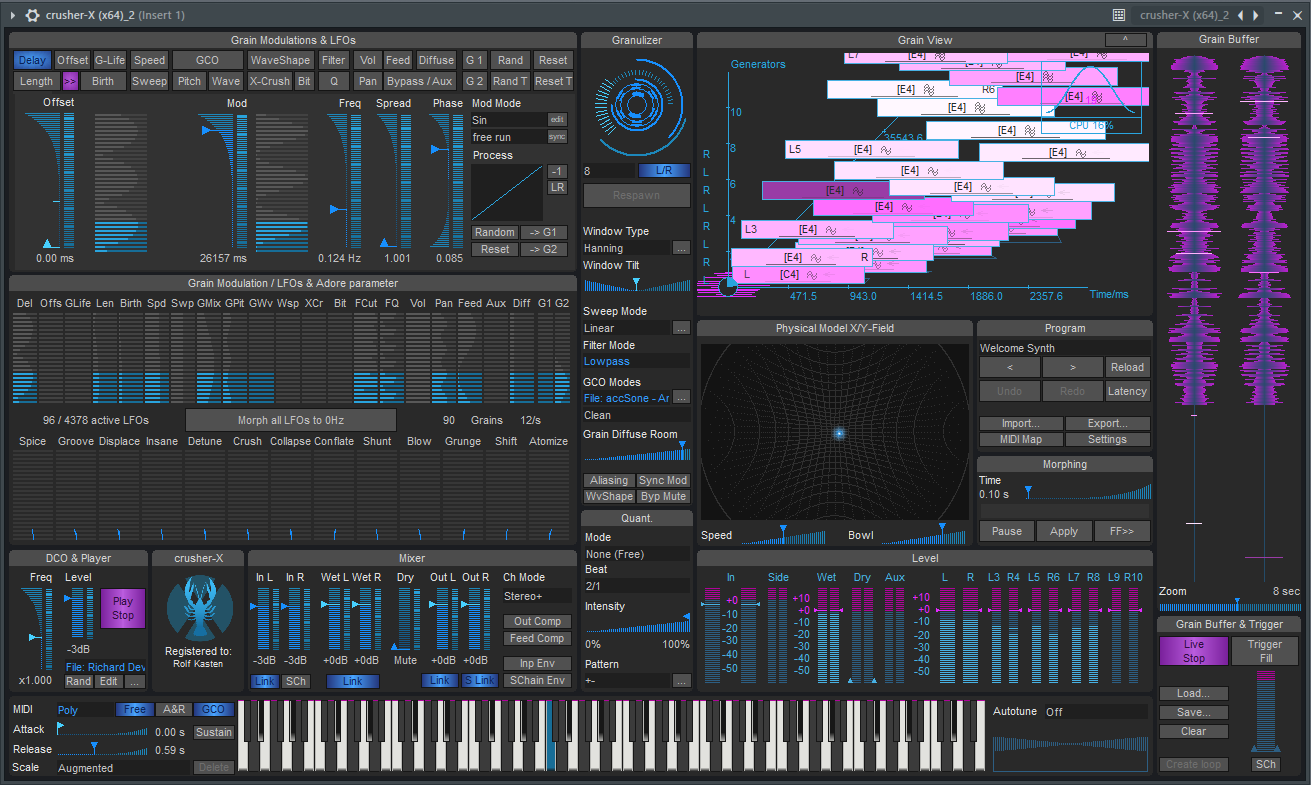Open Beat dropdown showing 2/1
The width and height of the screenshot is (1311, 785).
point(636,586)
